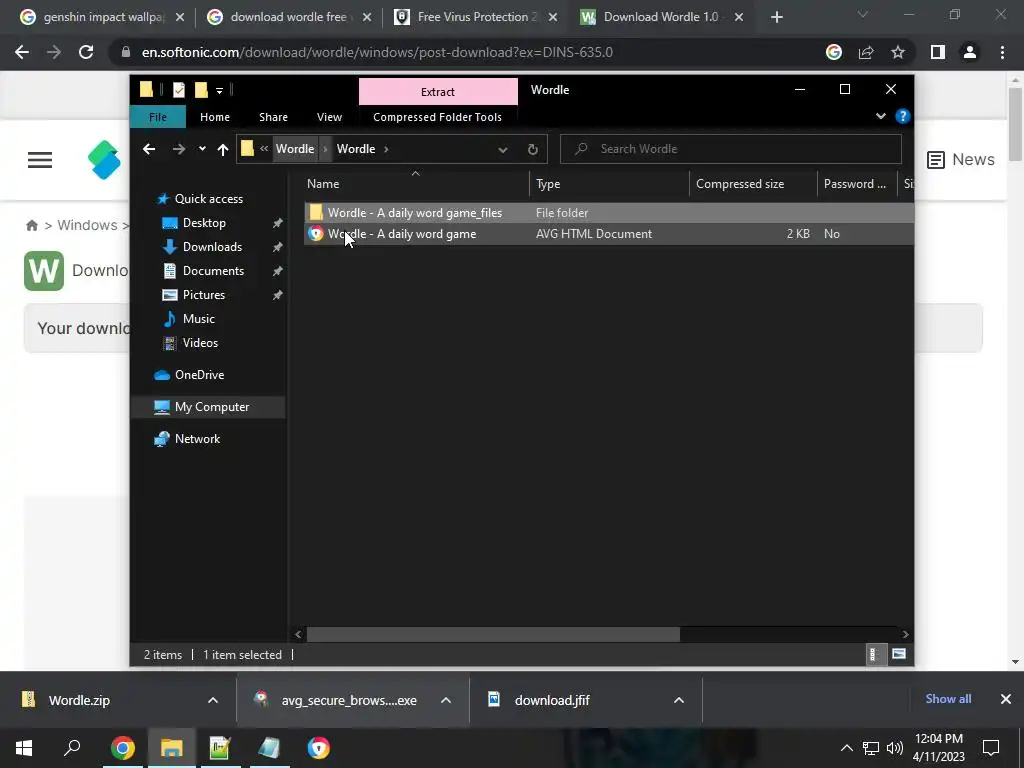Image resolution: width=1024 pixels, height=768 pixels.
Task: Sort by the Type column header
Action: coord(609,184)
